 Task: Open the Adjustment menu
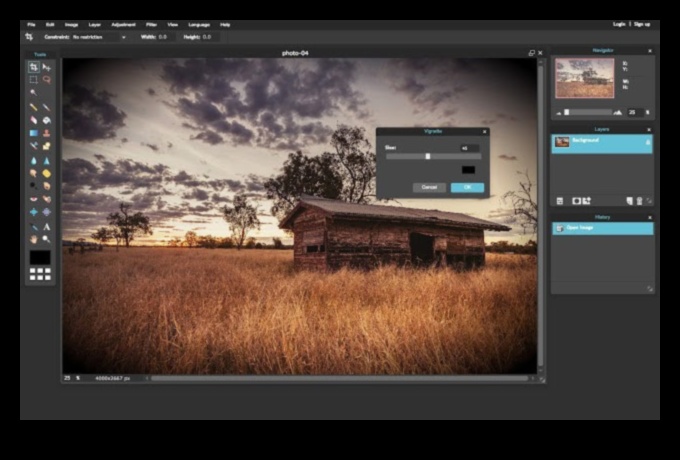[124, 24]
